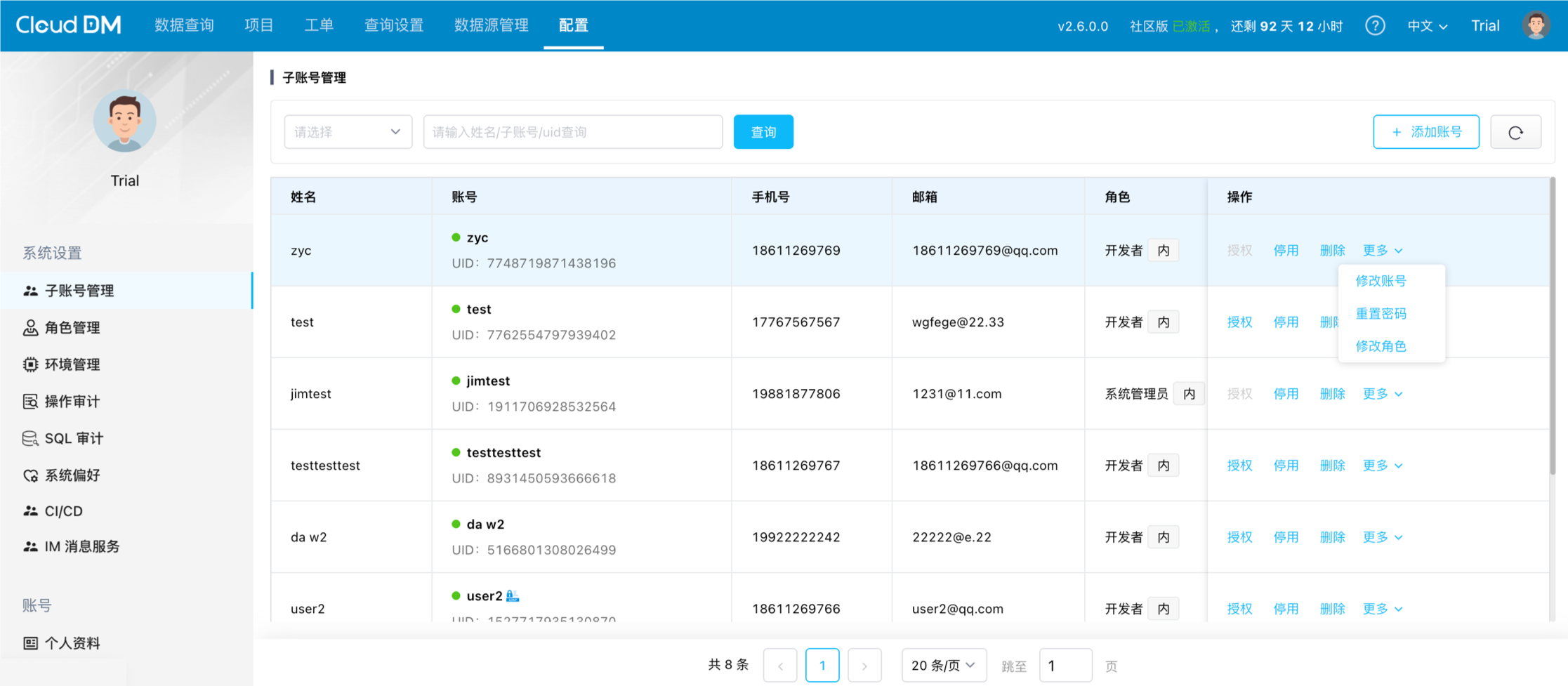Go to 环境管理 sidebar item
Screen dimensions: 1568x686
click(72, 364)
